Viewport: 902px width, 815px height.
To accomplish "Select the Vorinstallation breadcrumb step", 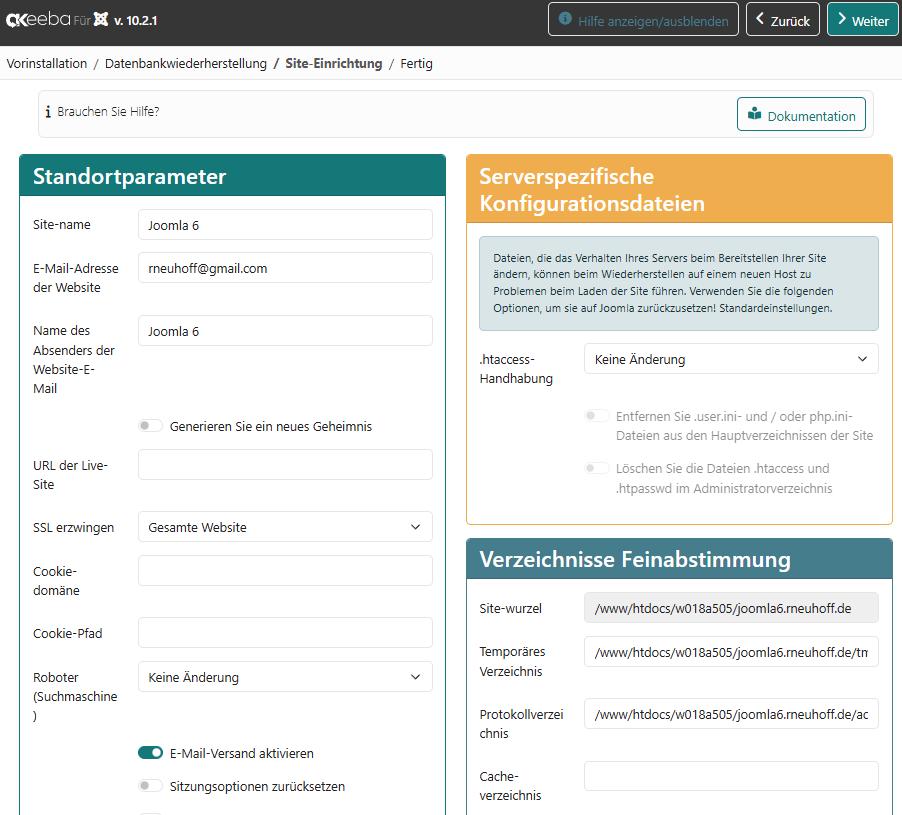I will [47, 63].
